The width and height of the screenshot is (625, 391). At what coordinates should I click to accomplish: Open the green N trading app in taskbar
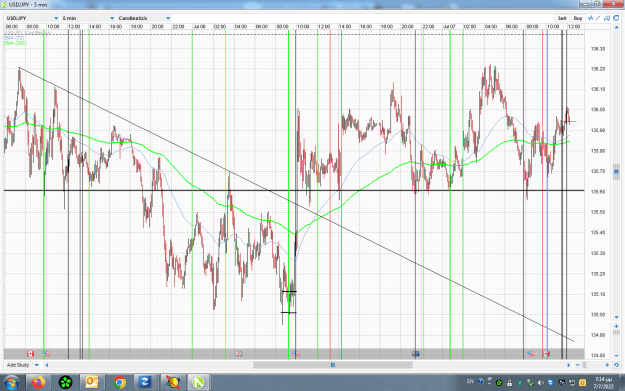tap(199, 383)
